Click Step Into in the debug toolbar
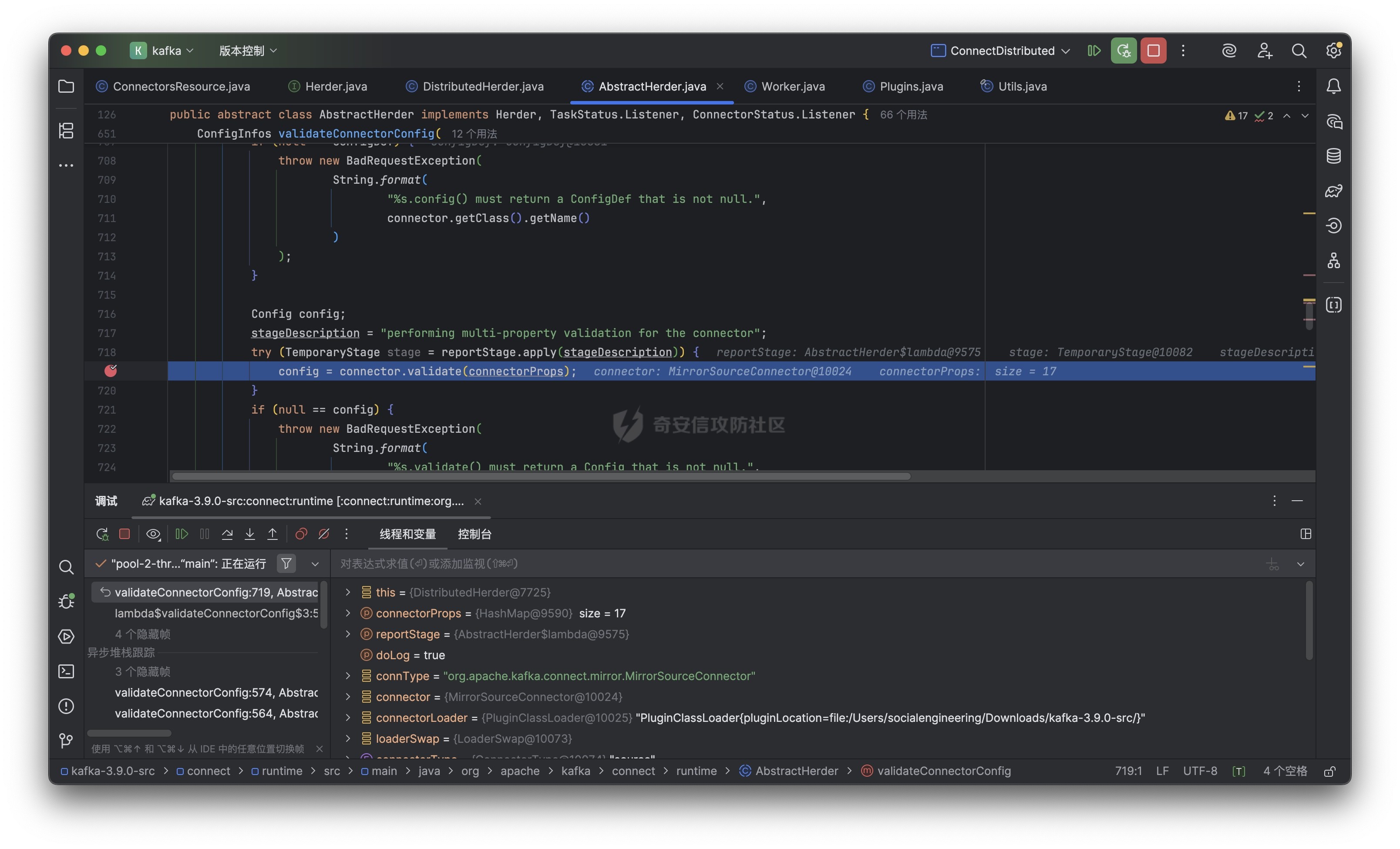The width and height of the screenshot is (1400, 849). [249, 534]
